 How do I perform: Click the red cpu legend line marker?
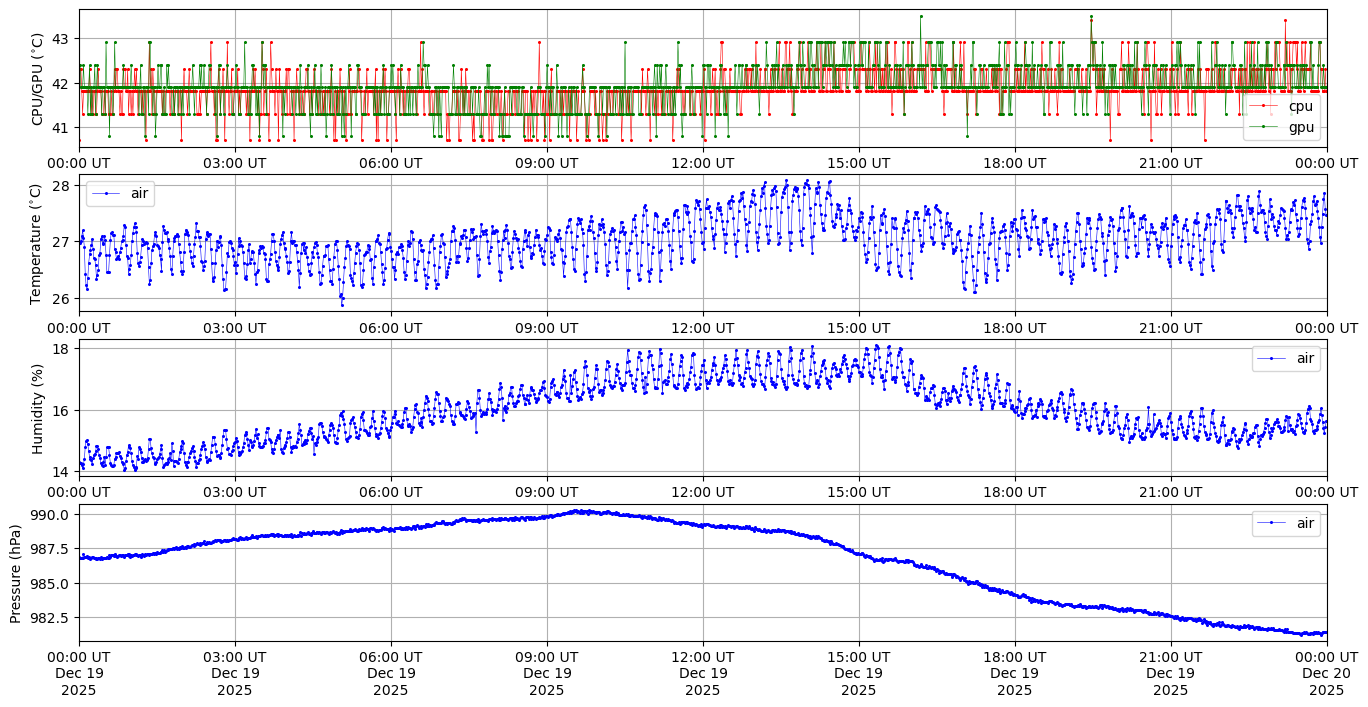click(1264, 106)
